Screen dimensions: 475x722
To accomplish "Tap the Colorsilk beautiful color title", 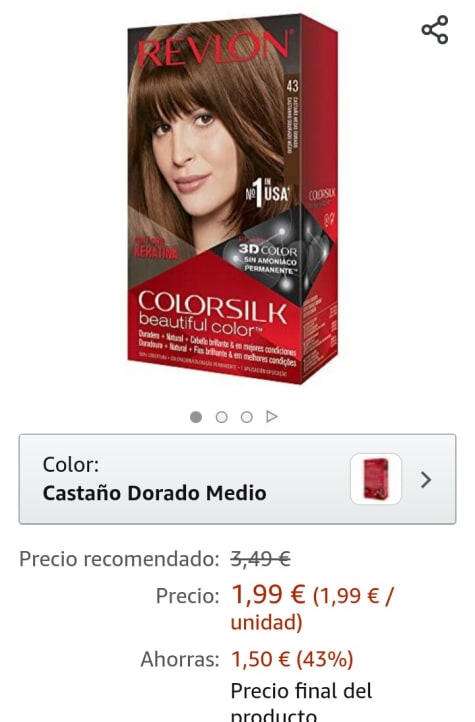I will pyautogui.click(x=212, y=314).
